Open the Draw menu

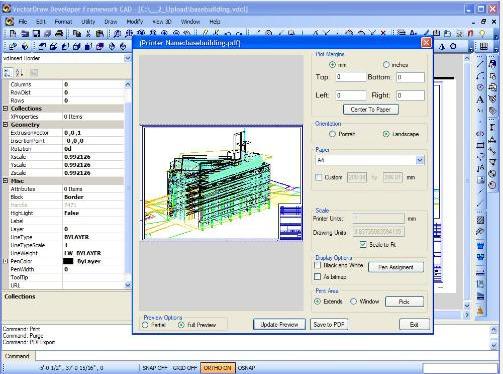(x=111, y=22)
